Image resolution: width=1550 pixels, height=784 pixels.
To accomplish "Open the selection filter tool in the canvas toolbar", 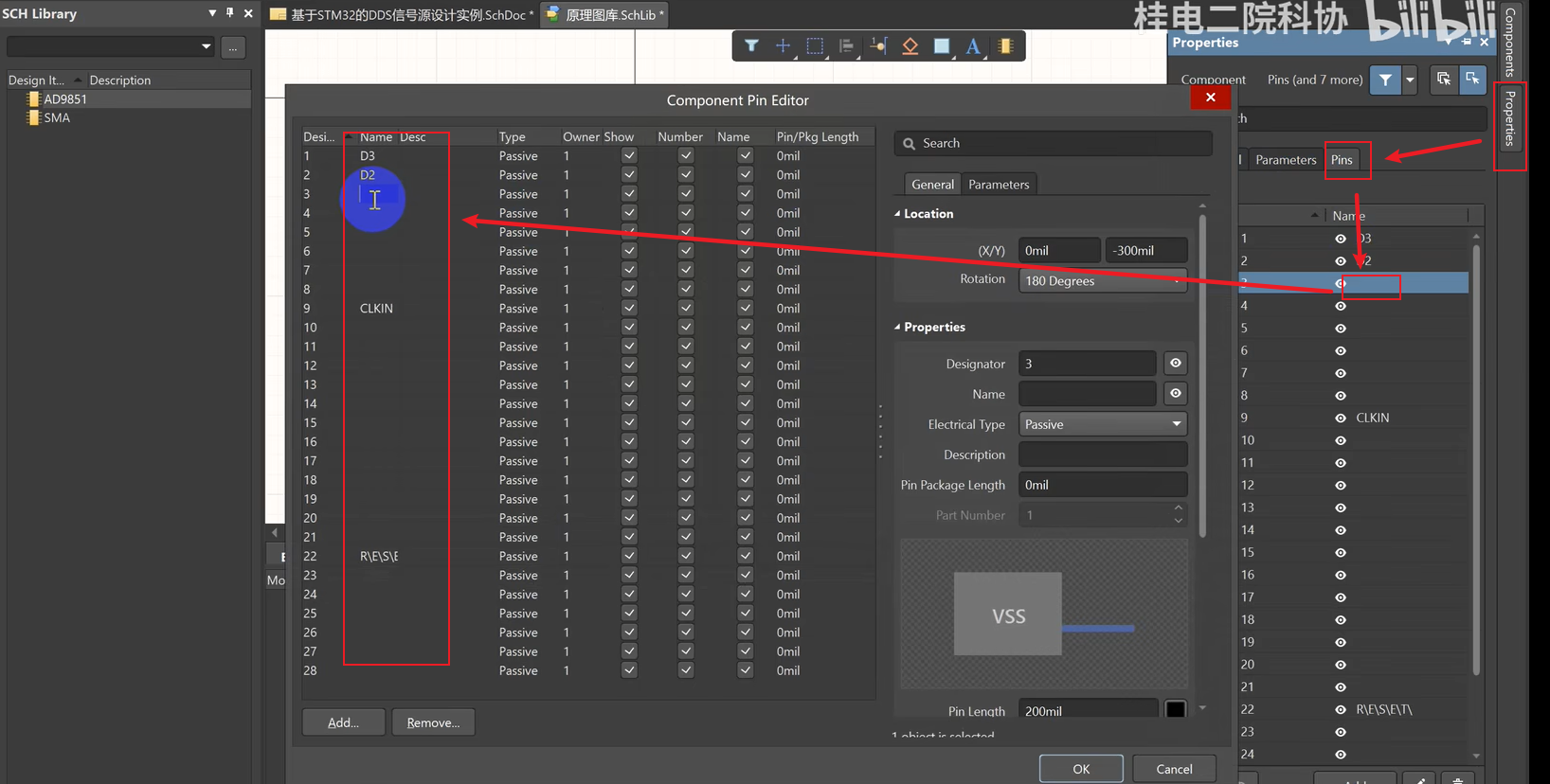I will coord(751,45).
